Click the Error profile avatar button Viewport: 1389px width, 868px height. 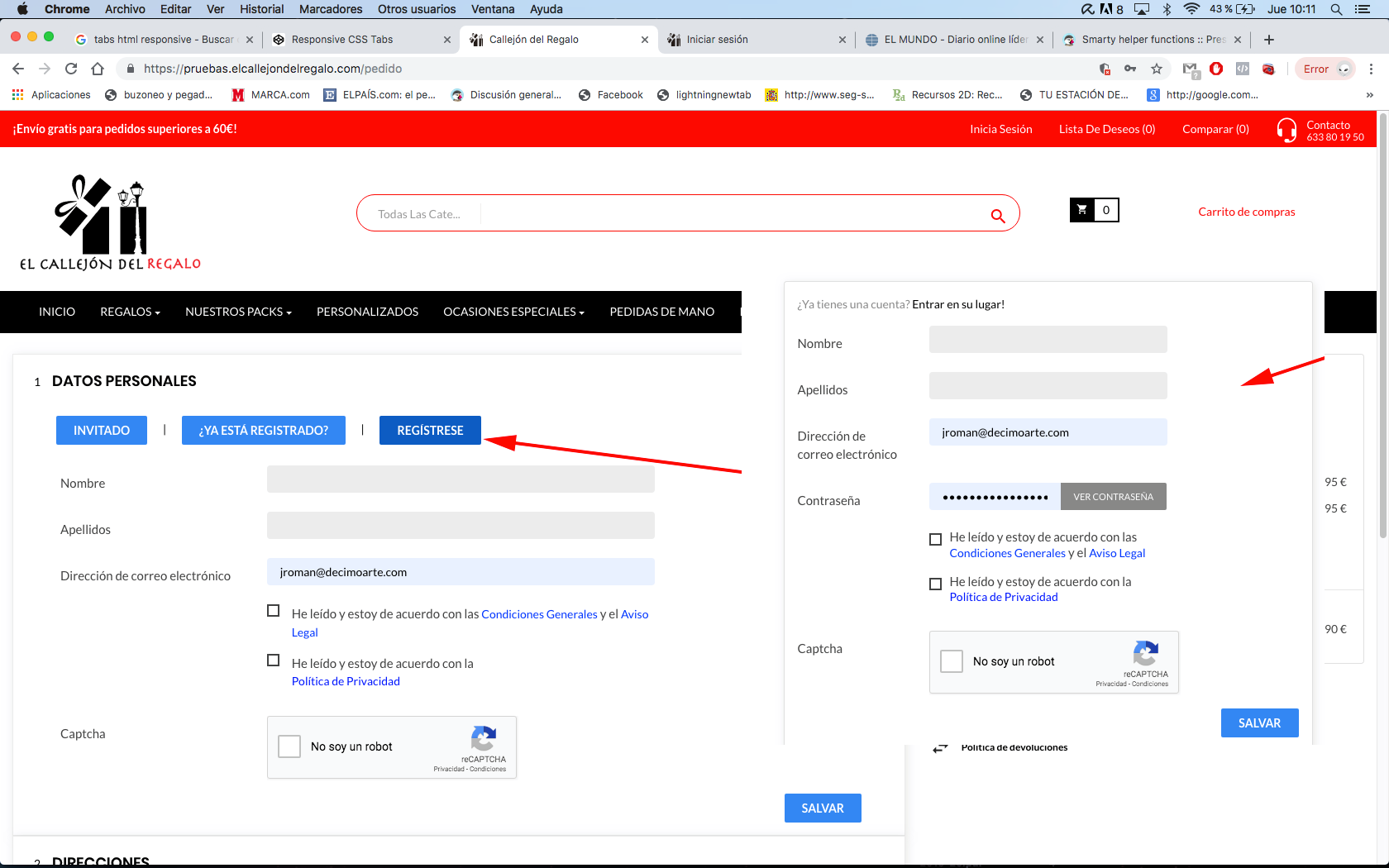(x=1326, y=69)
